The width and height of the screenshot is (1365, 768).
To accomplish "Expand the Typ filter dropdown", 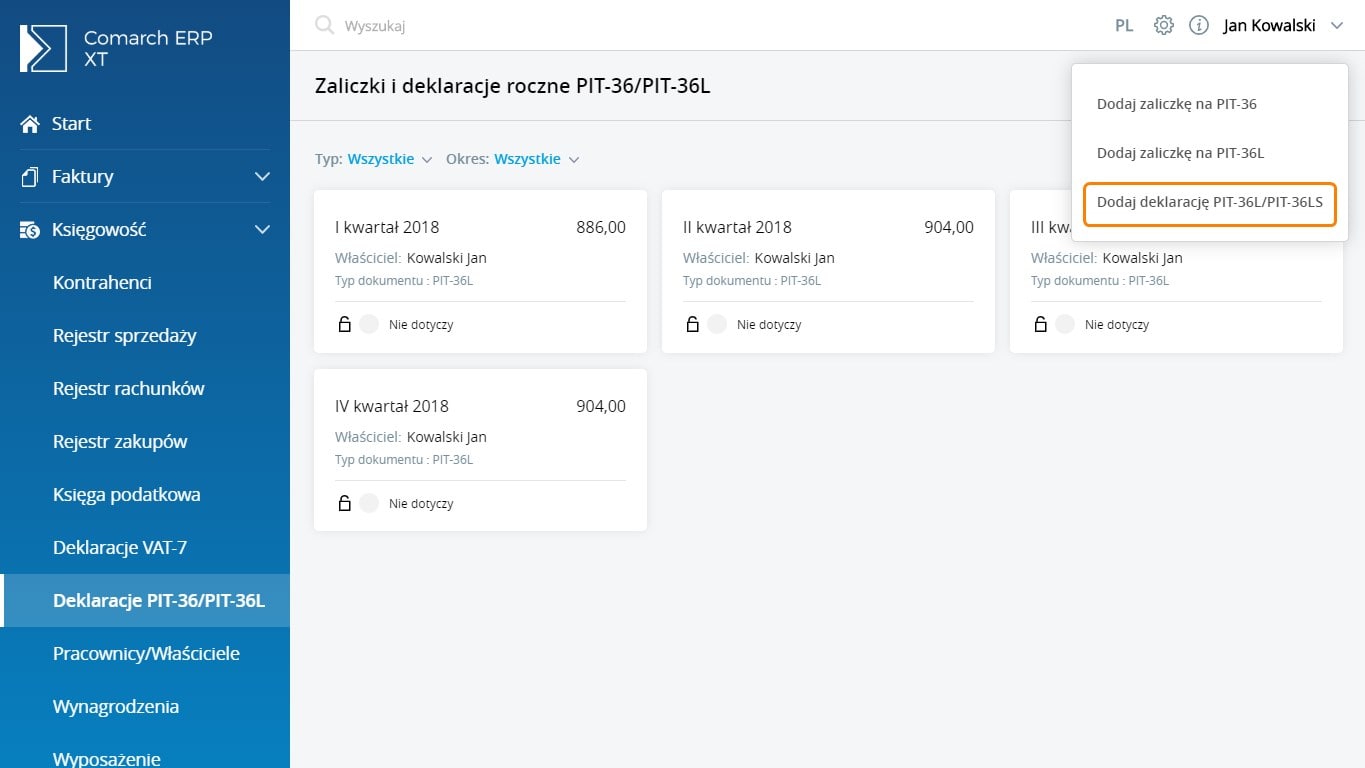I will tap(389, 159).
